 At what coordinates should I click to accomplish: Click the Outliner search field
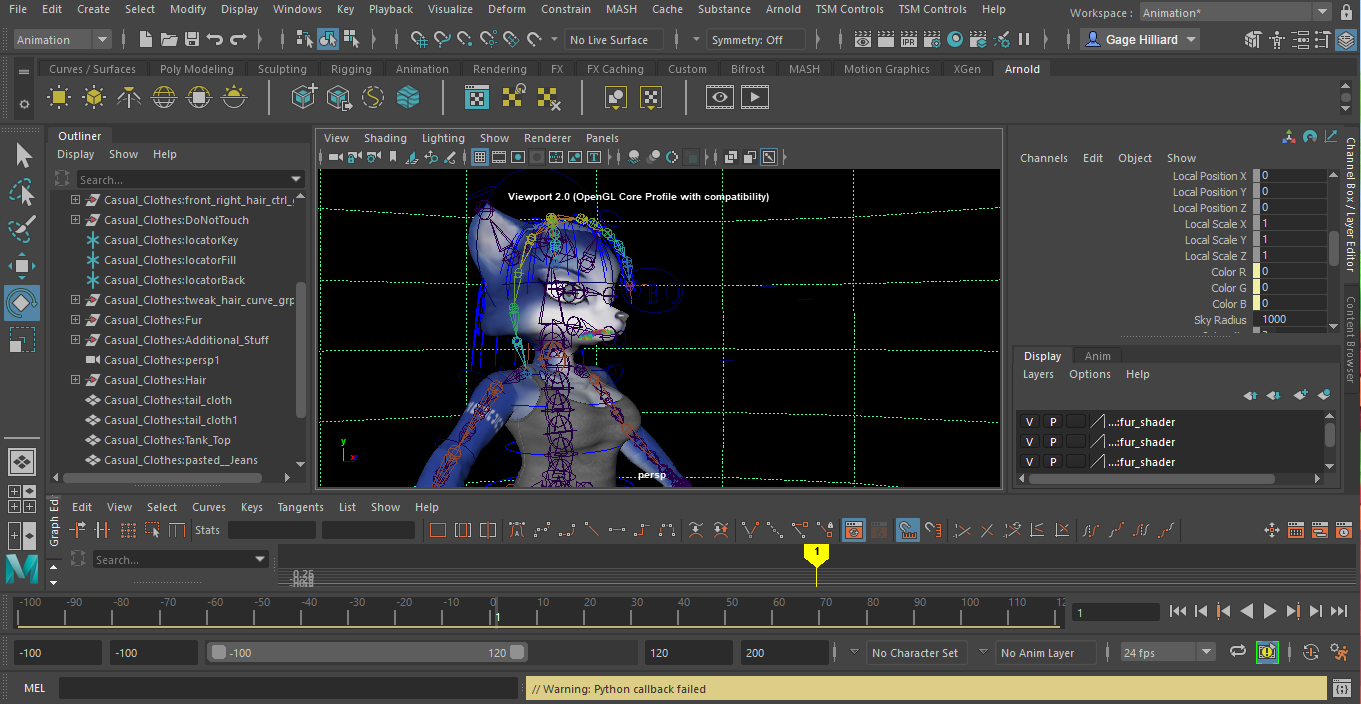point(190,179)
